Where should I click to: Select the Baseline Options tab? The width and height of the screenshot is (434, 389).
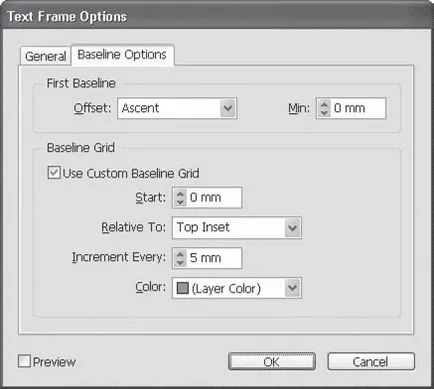tap(122, 55)
